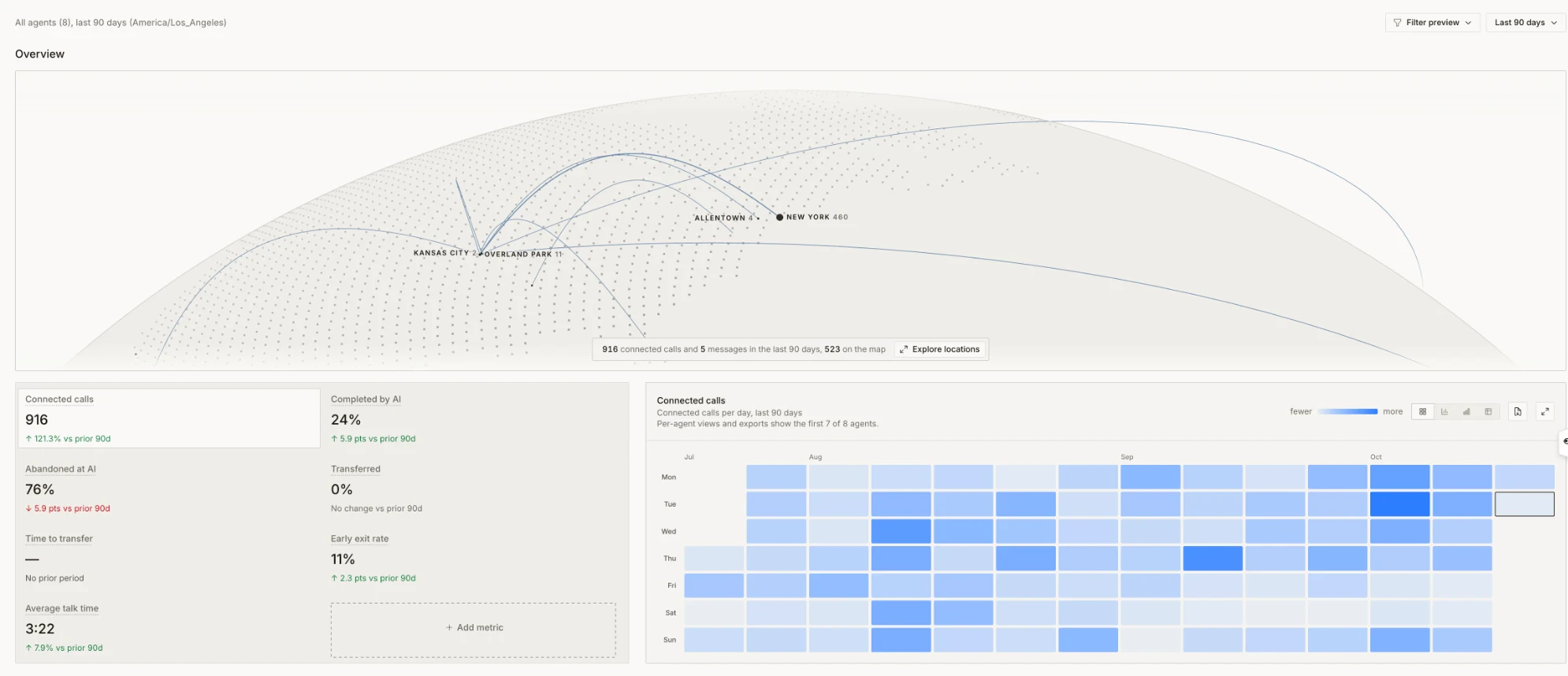
Task: Select the Abandoned at AI metric
Action: 169,488
